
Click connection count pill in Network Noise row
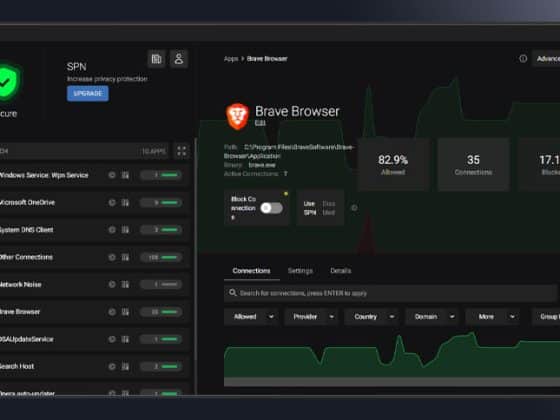pos(161,284)
